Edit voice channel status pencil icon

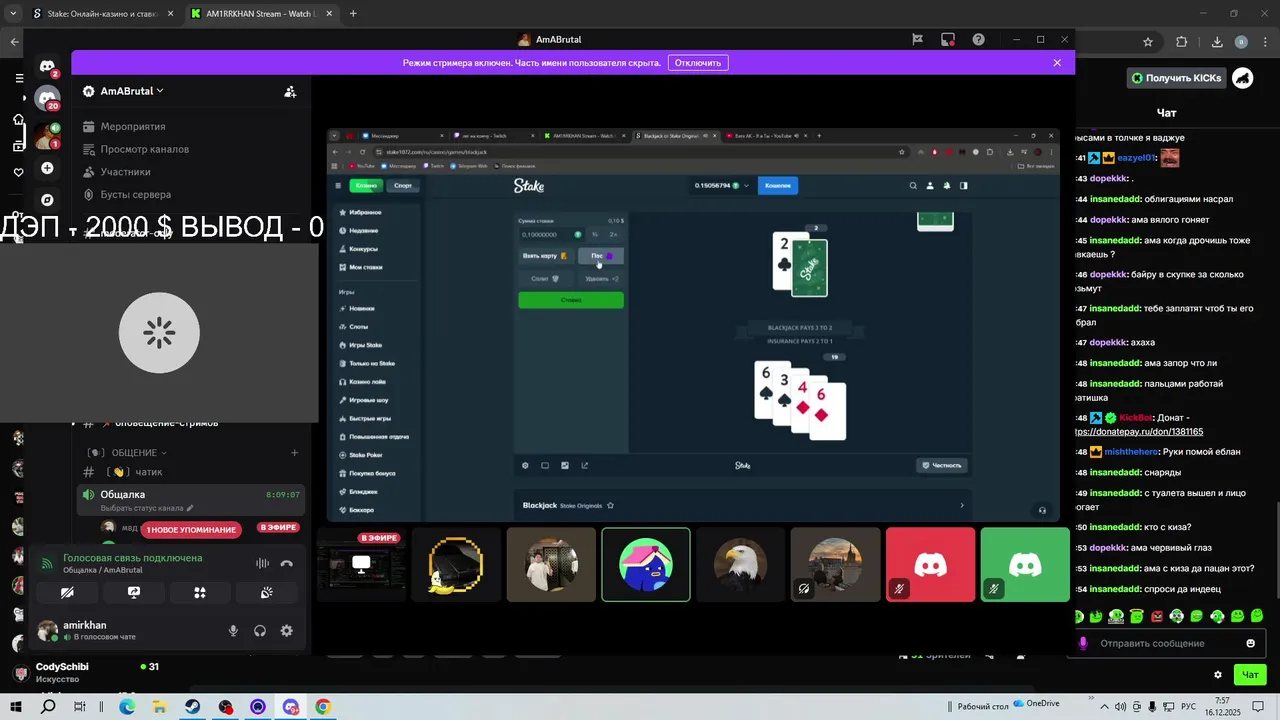190,508
